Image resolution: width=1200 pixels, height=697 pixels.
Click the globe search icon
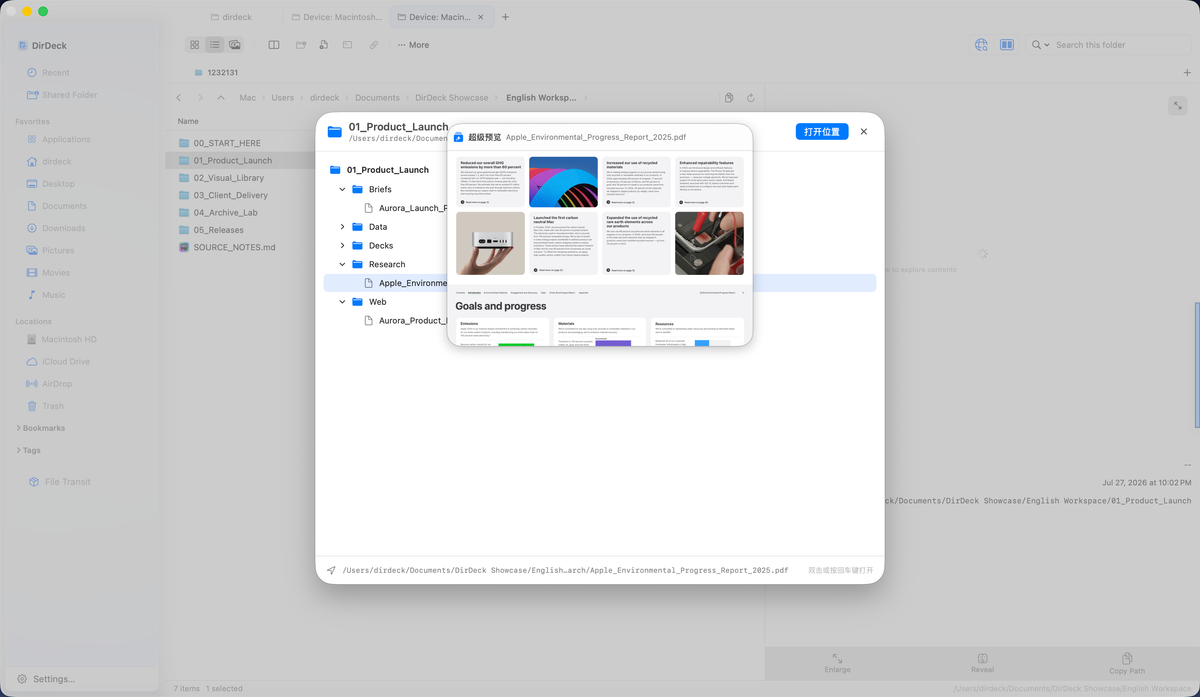click(x=981, y=45)
